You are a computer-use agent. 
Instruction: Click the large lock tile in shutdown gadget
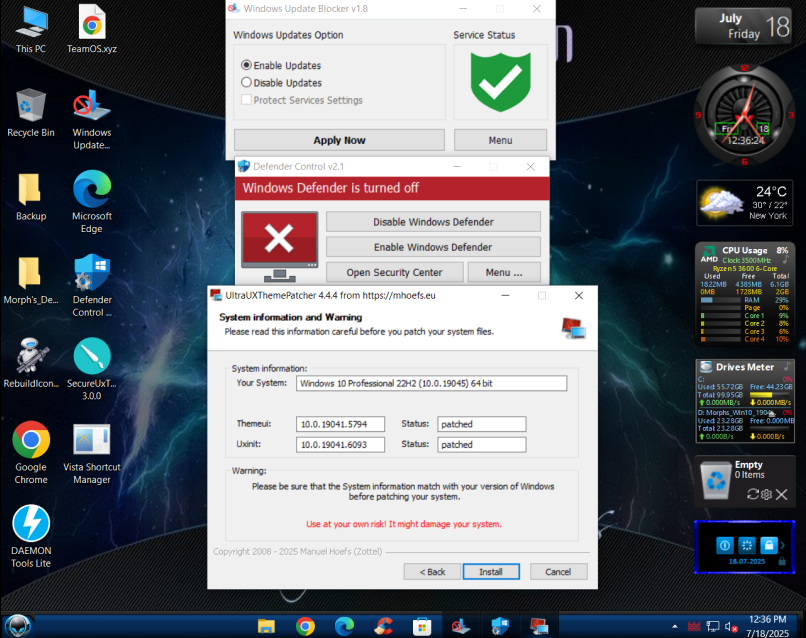[769, 545]
